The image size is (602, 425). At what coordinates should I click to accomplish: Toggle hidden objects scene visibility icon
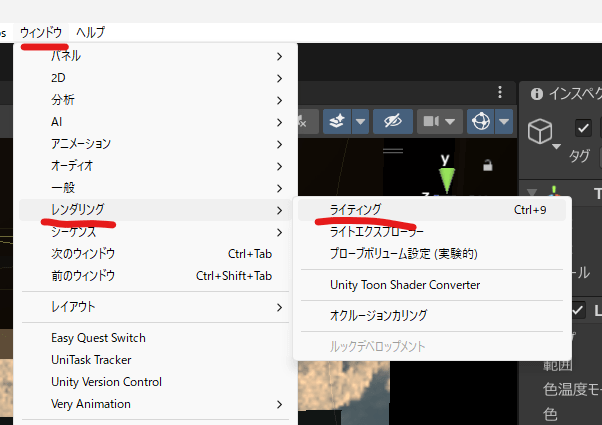(x=392, y=121)
